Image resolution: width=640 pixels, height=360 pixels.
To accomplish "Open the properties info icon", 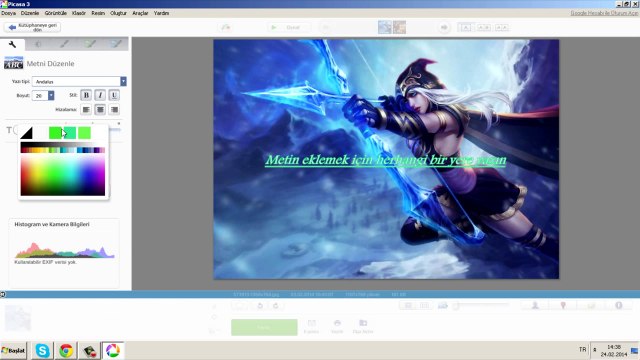I will 619,305.
